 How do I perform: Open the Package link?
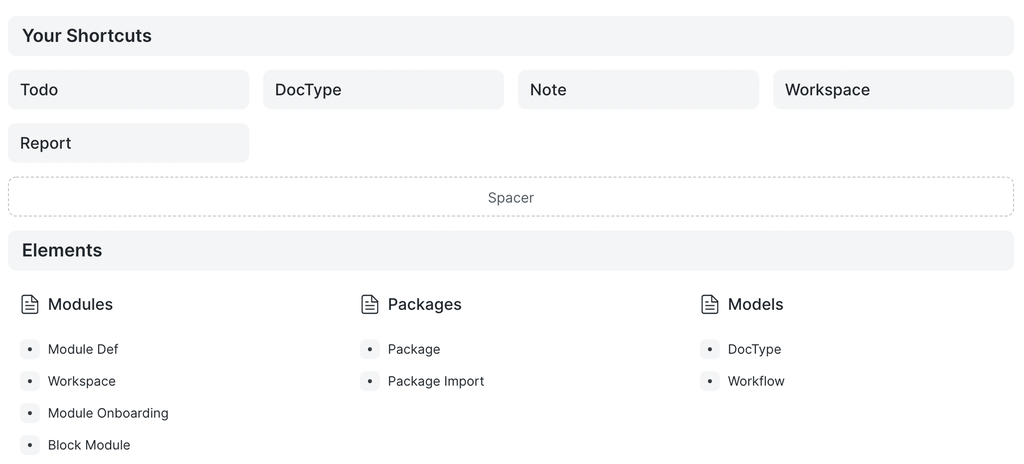(x=414, y=349)
